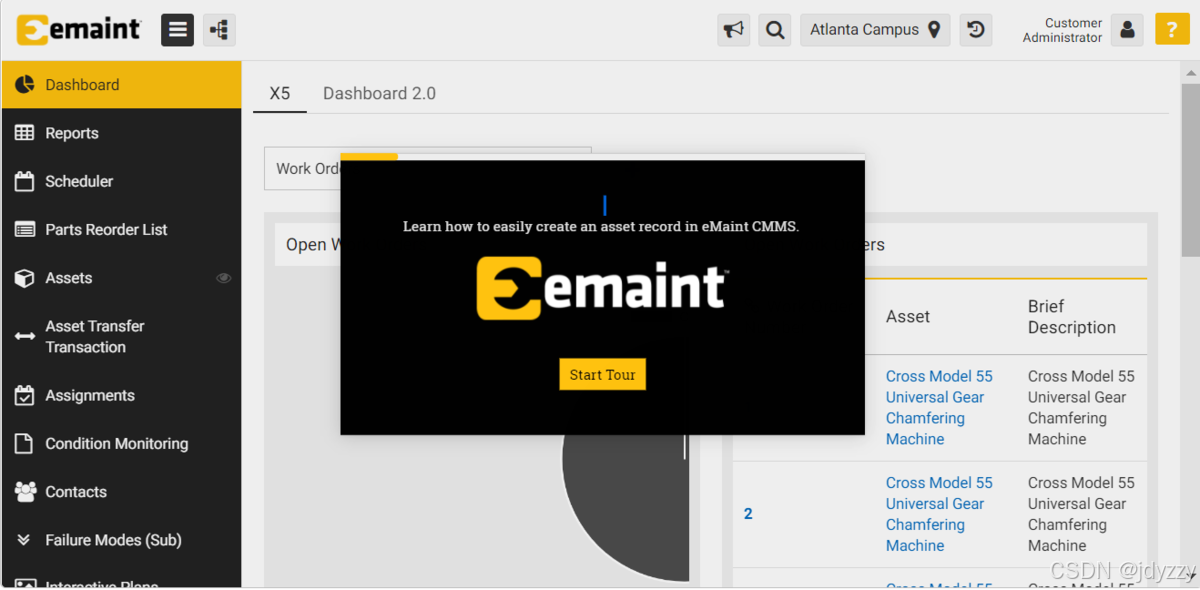Image resolution: width=1200 pixels, height=590 pixels.
Task: Click the Condition Monitoring document icon
Action: (x=25, y=443)
